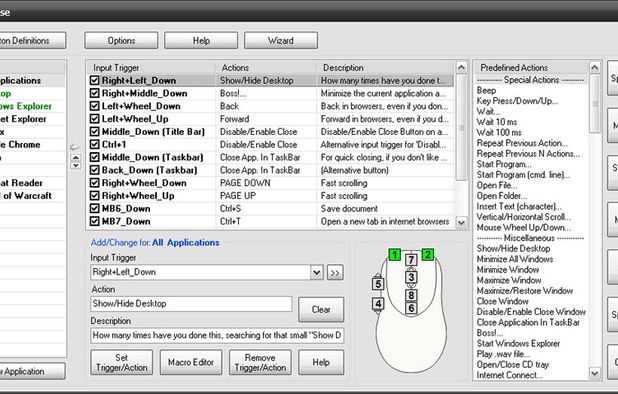The image size is (618, 394).
Task: Sort by the Actions column header
Action: pyautogui.click(x=266, y=68)
